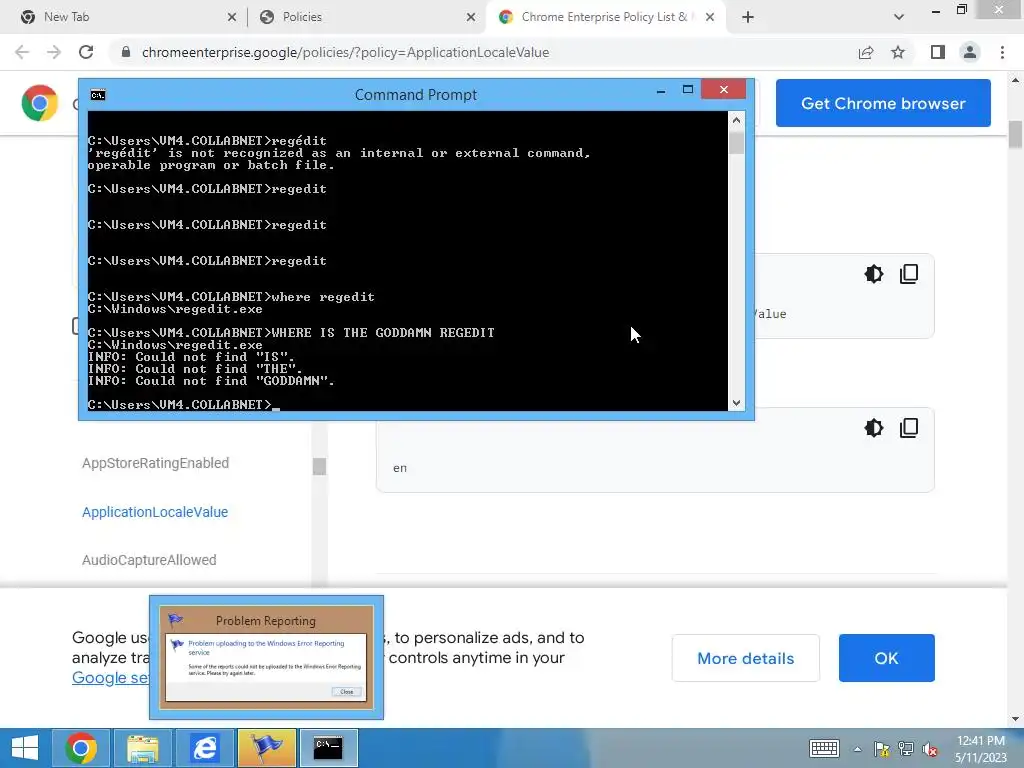This screenshot has height=768, width=1024.
Task: Click the Command Prompt scrollbar thumb
Action: [736, 143]
